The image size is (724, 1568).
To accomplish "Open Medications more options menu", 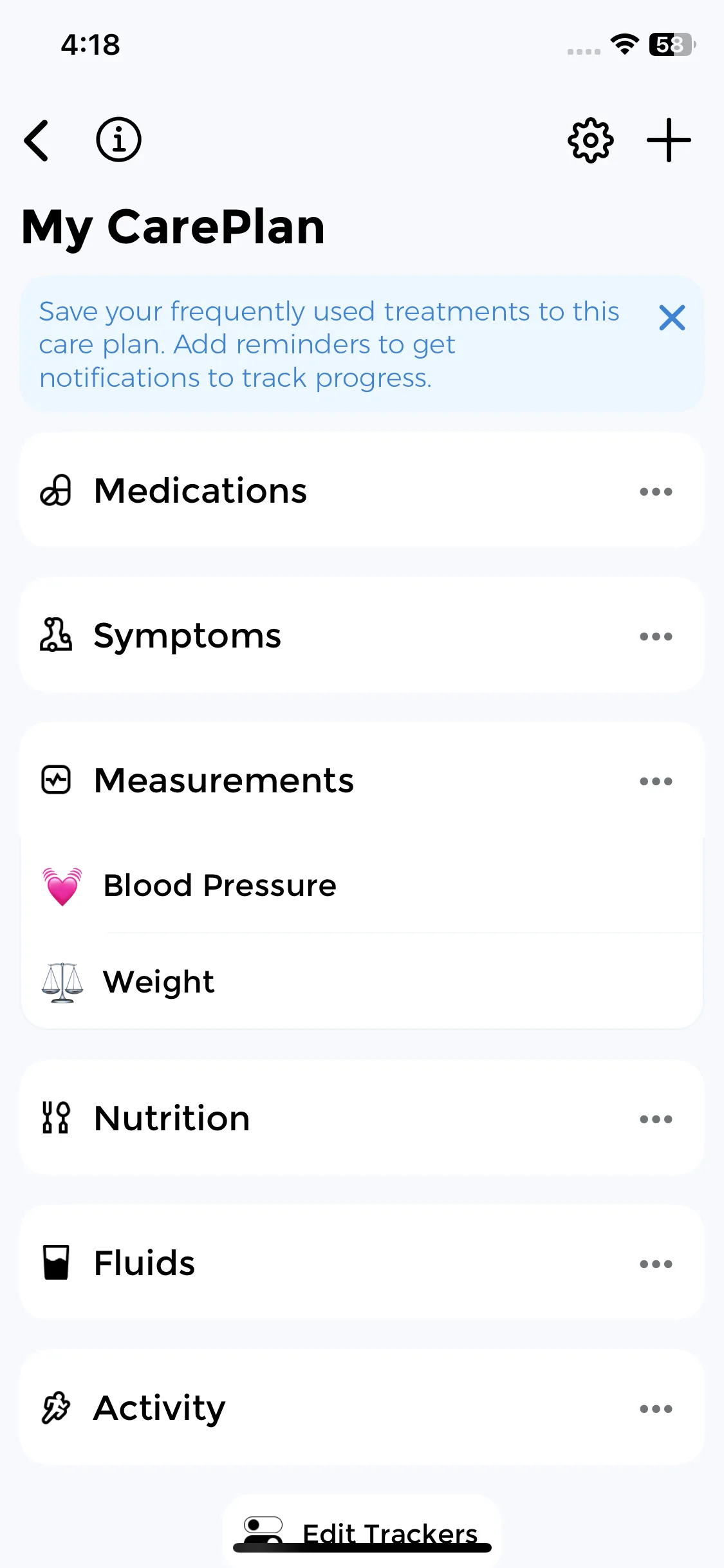I will point(656,492).
